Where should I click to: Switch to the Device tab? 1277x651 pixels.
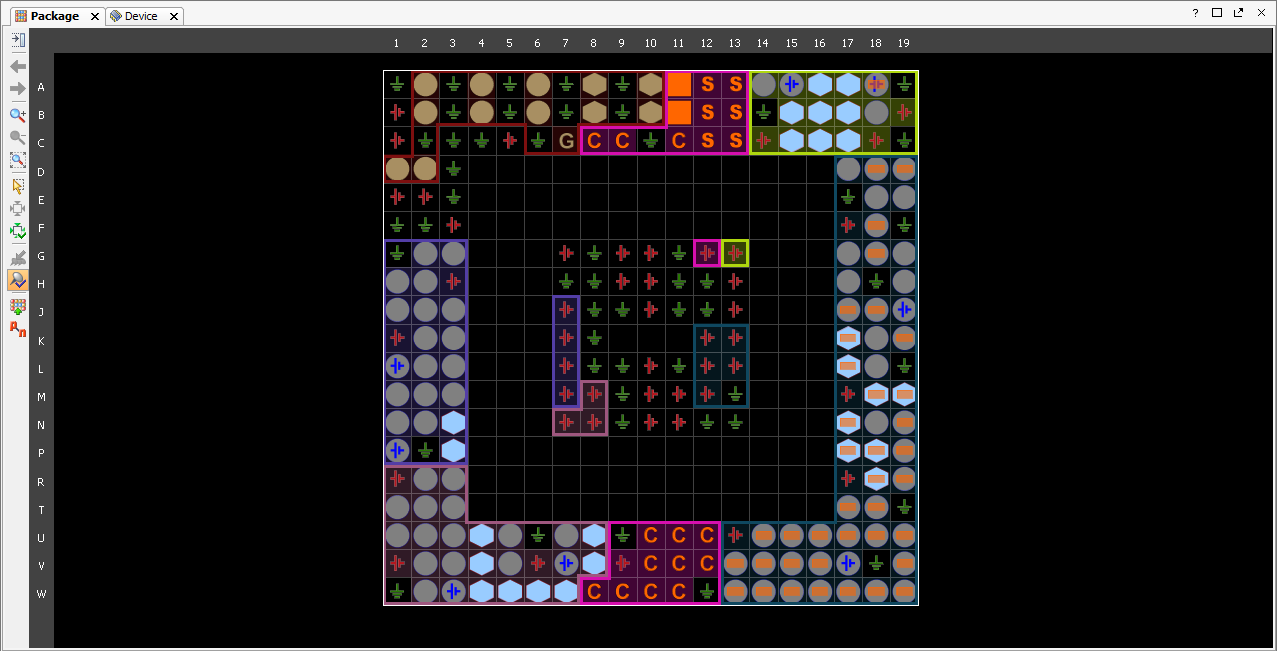[141, 16]
